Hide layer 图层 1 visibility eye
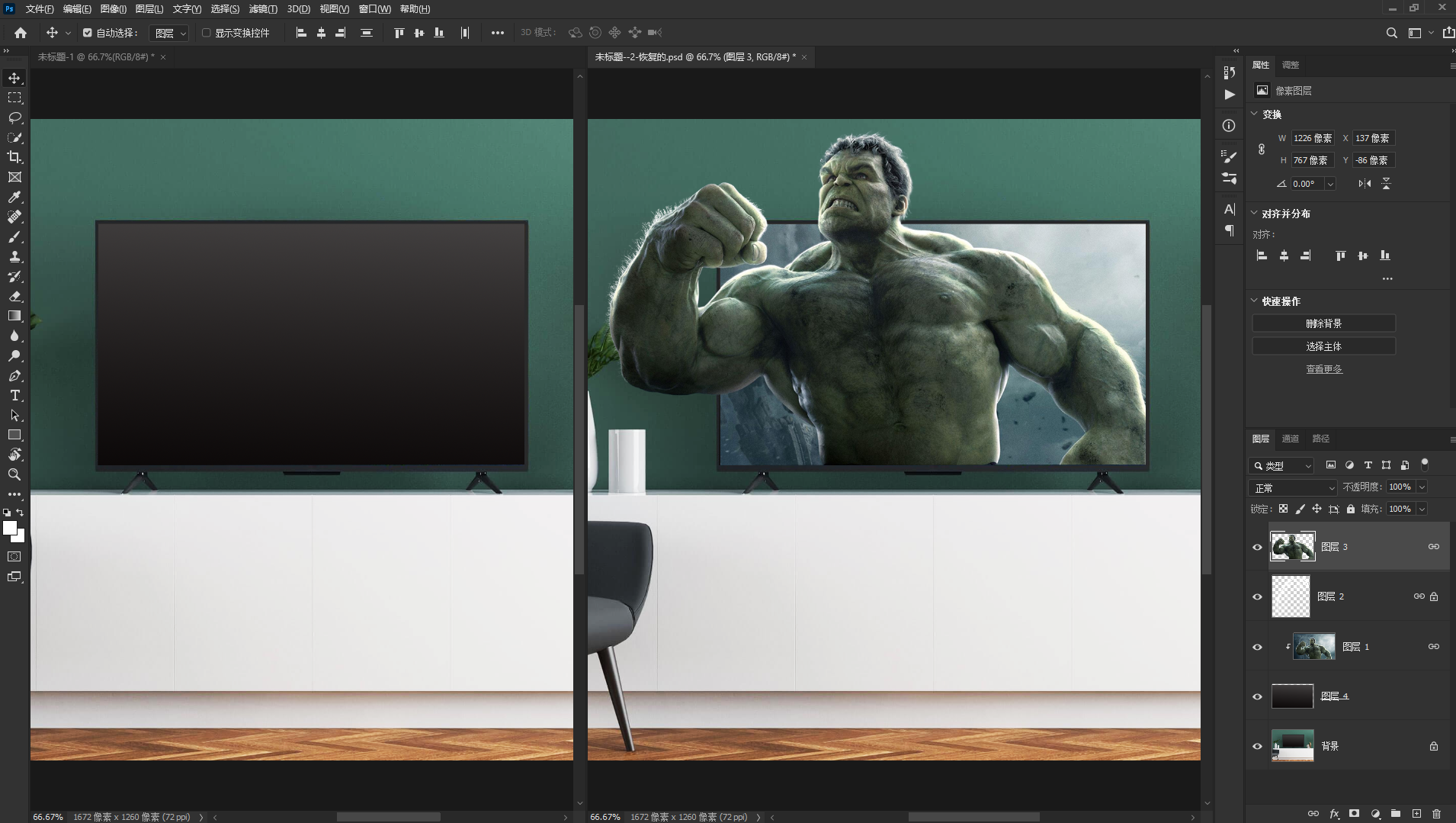The width and height of the screenshot is (1456, 823). point(1257,647)
